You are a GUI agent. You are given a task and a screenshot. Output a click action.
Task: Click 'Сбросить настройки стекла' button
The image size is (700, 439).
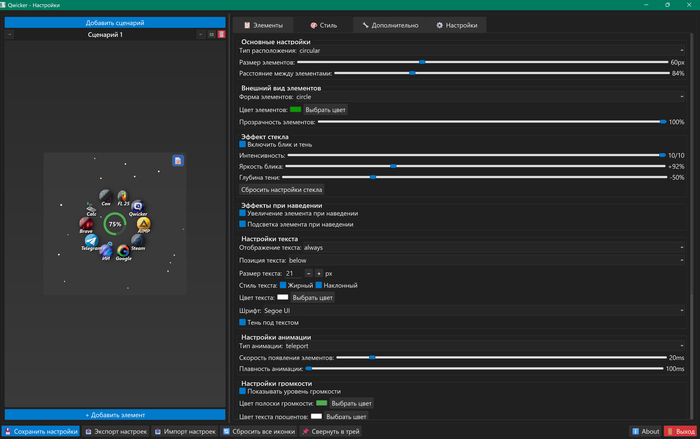pyautogui.click(x=282, y=189)
